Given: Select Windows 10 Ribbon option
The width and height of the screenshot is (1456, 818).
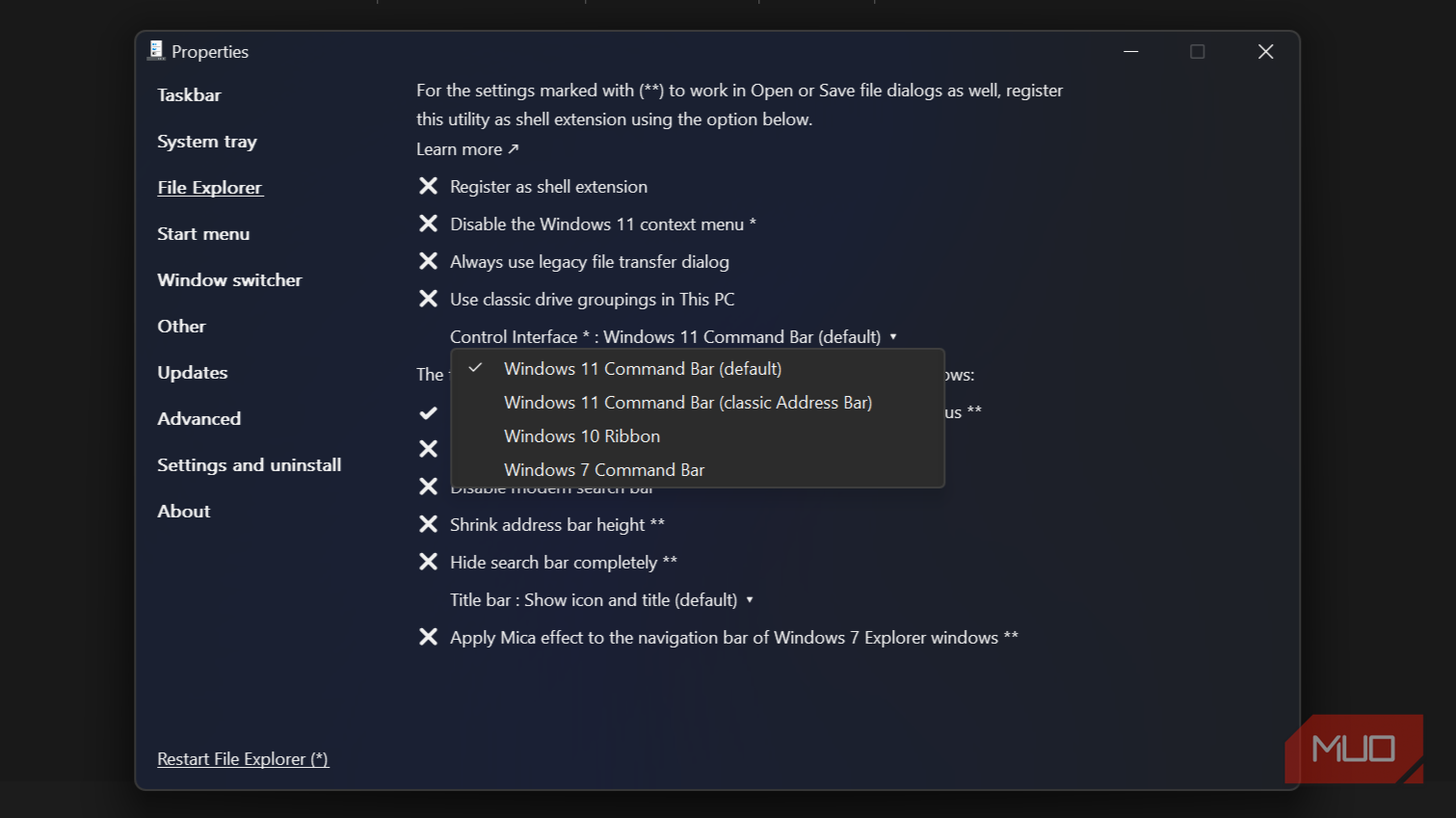Looking at the screenshot, I should point(582,436).
